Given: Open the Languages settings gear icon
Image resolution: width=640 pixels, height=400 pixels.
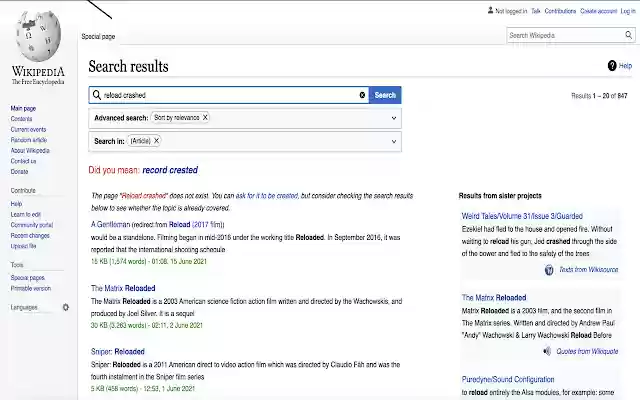Looking at the screenshot, I should click(66, 307).
